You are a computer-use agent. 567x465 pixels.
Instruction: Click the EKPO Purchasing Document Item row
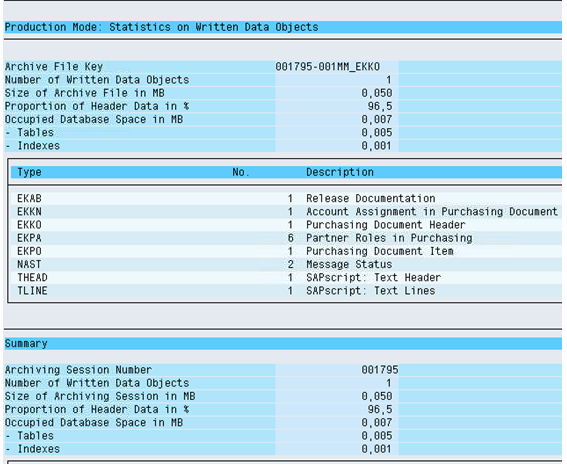tap(286, 251)
